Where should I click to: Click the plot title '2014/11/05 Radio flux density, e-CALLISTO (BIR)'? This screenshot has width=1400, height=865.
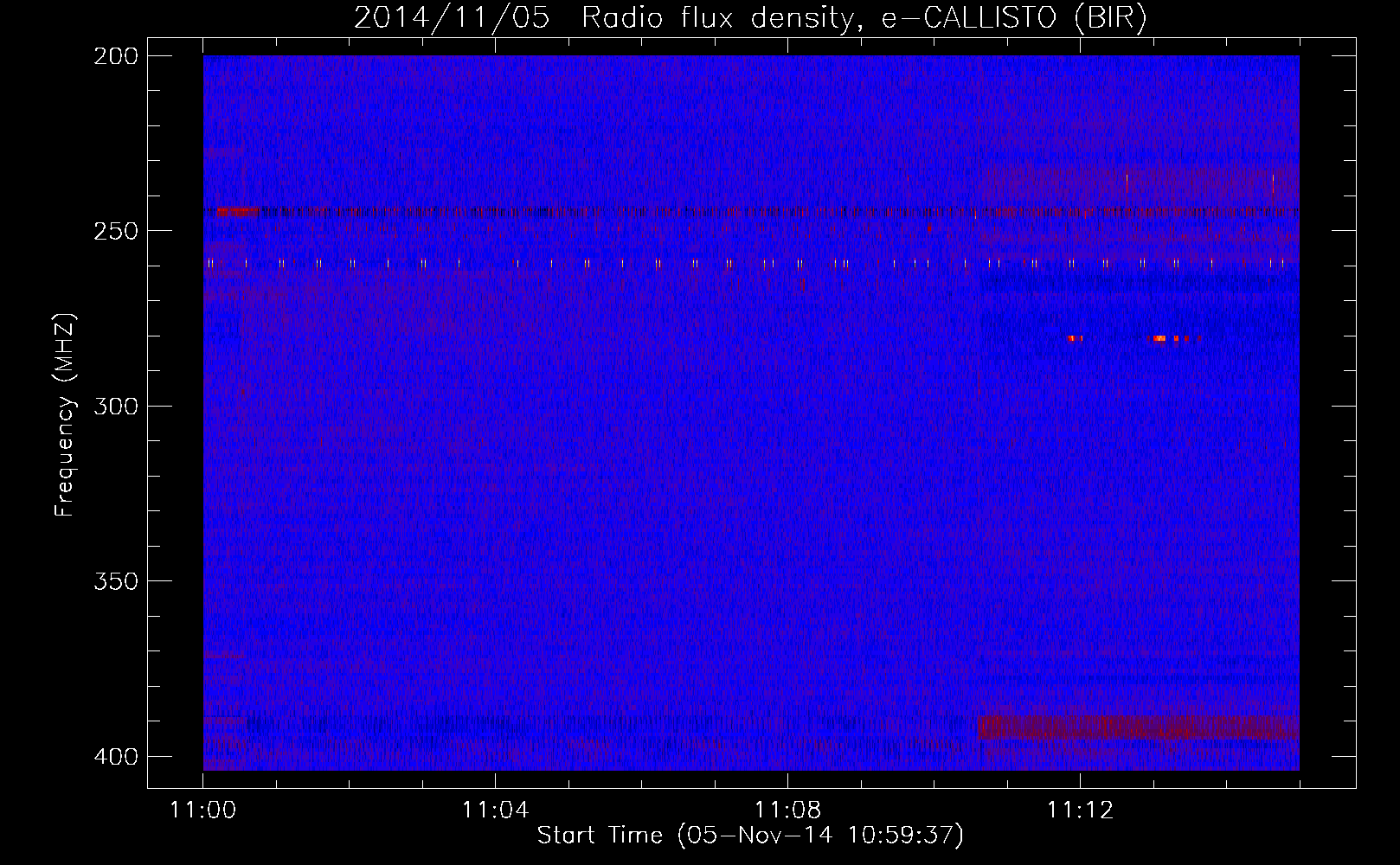[750, 17]
